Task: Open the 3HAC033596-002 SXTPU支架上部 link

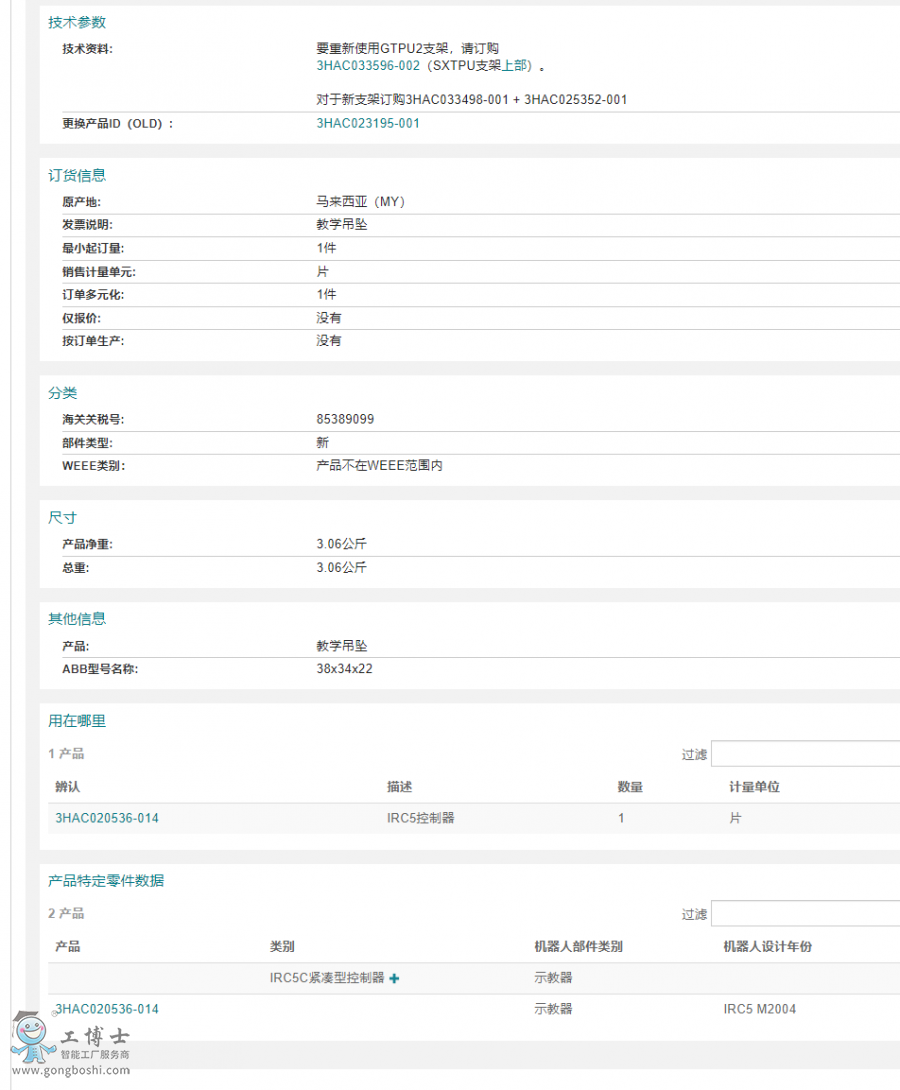Action: pyautogui.click(x=366, y=65)
